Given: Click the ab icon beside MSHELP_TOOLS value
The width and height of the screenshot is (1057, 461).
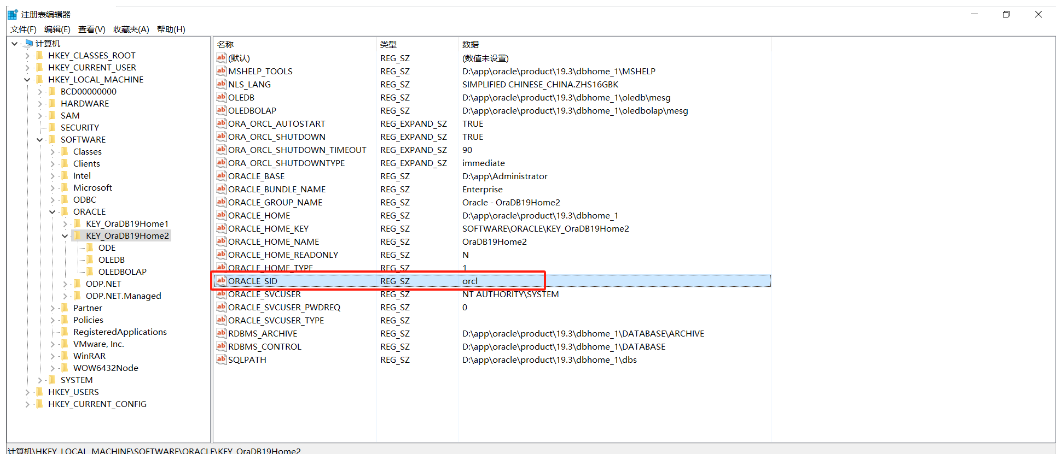Looking at the screenshot, I should point(220,71).
